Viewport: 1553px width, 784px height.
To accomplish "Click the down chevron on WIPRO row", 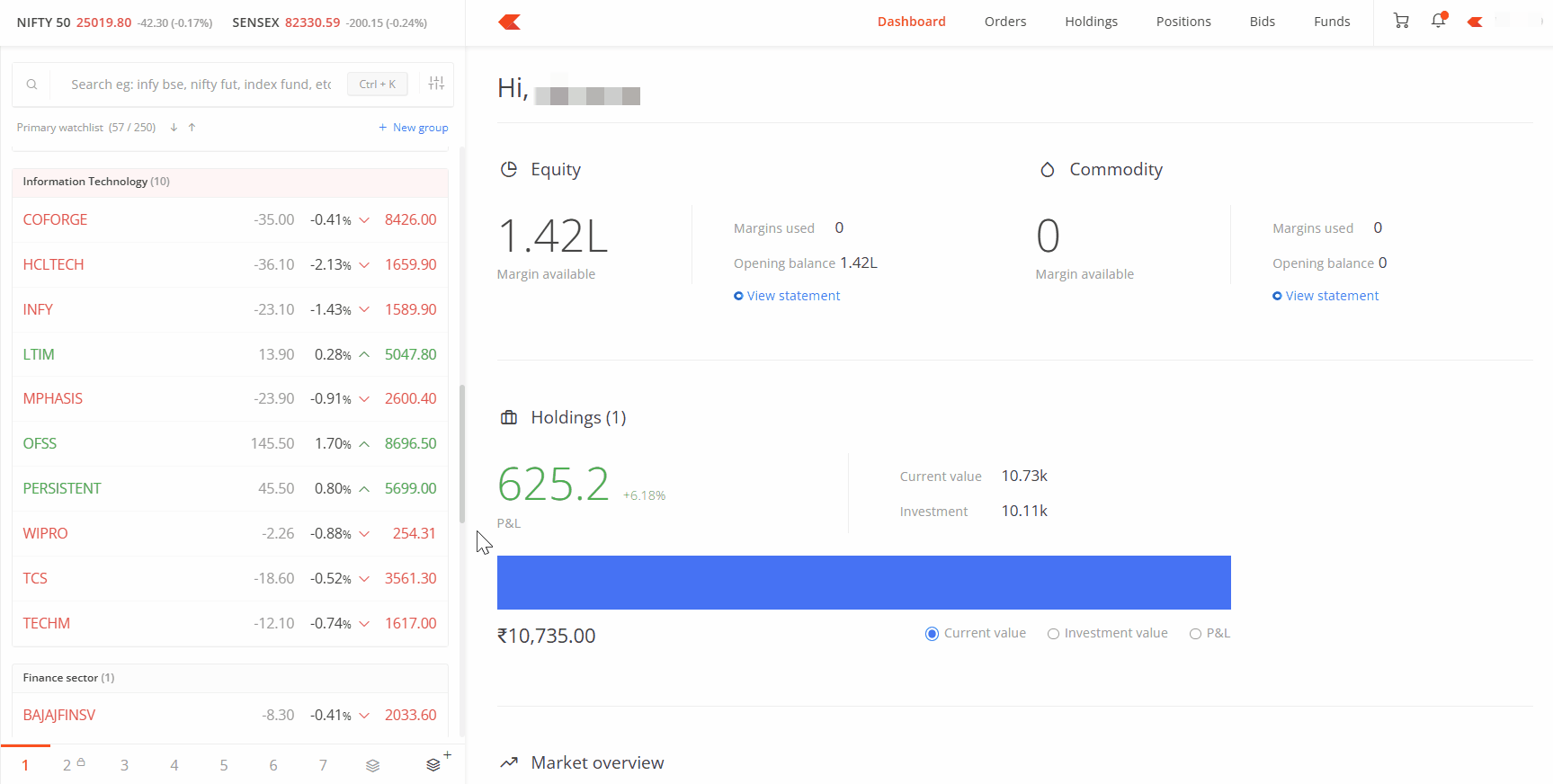I will coord(364,533).
